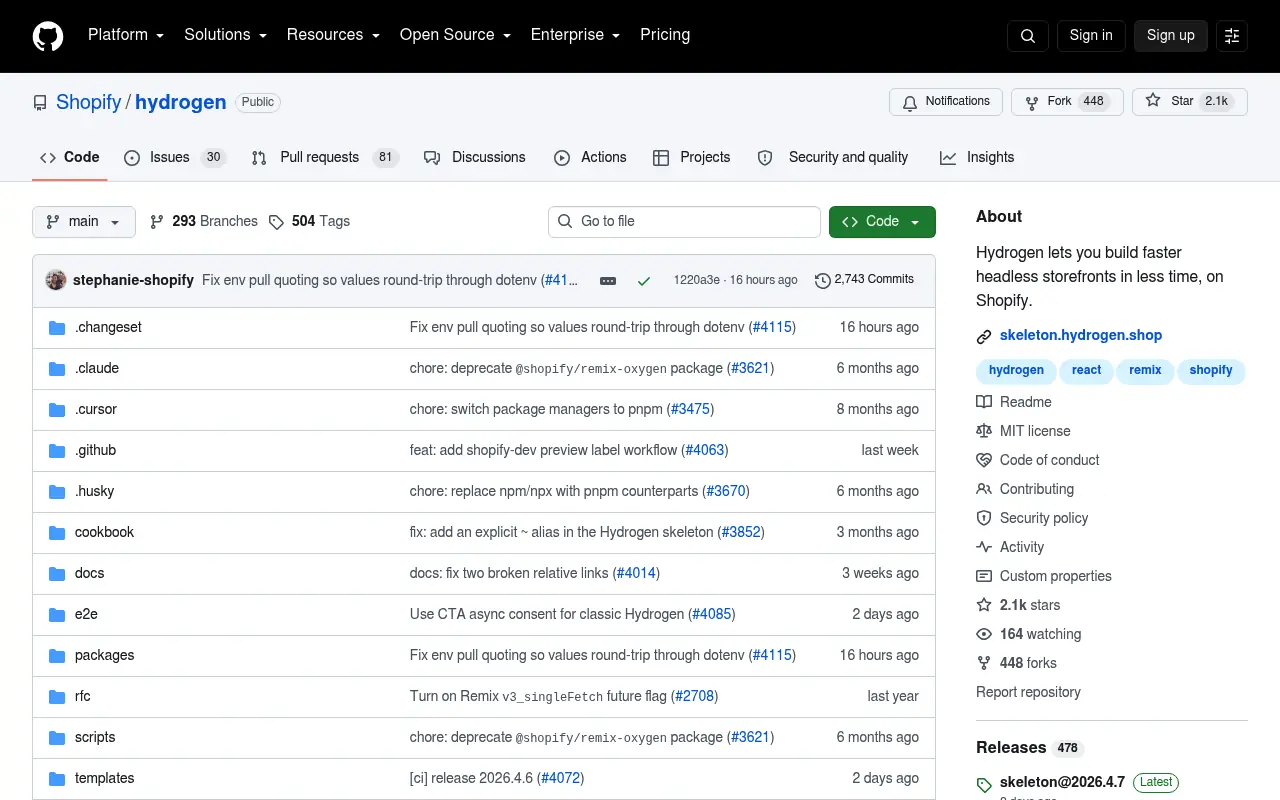Image resolution: width=1280 pixels, height=800 pixels.
Task: Open the packages folder
Action: (x=104, y=655)
